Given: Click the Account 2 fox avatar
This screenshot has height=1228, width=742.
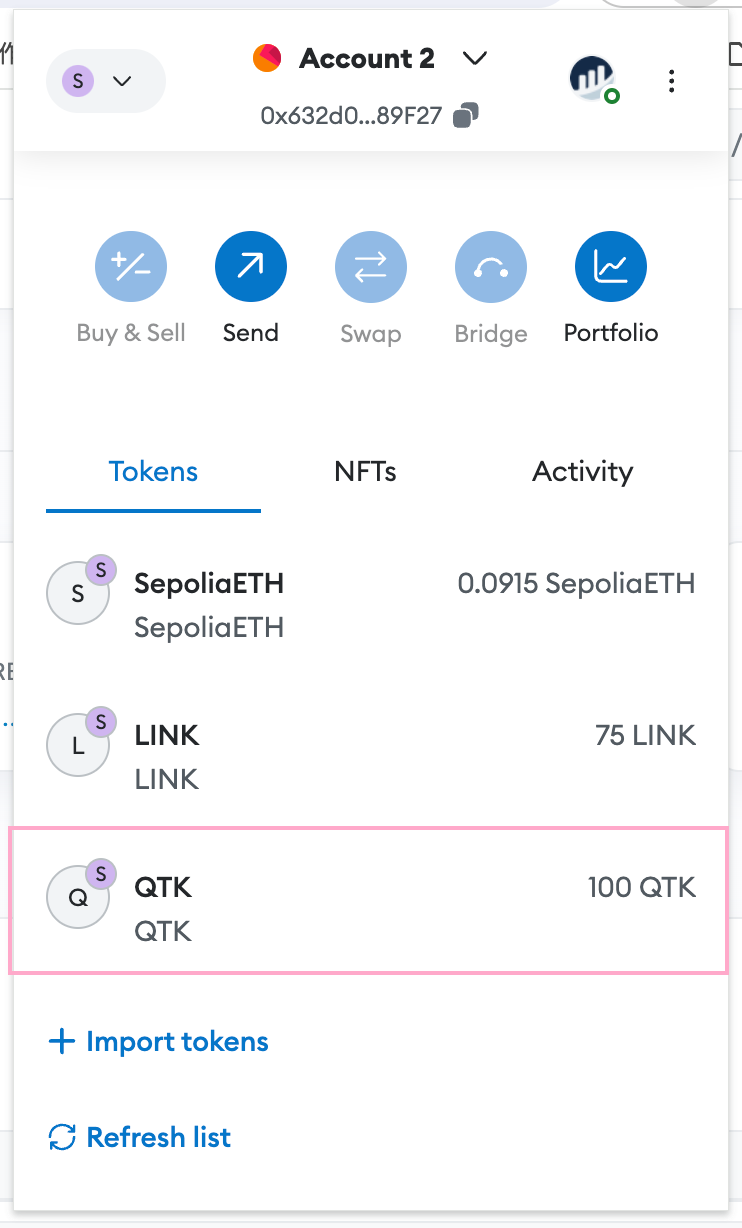Looking at the screenshot, I should tap(267, 59).
